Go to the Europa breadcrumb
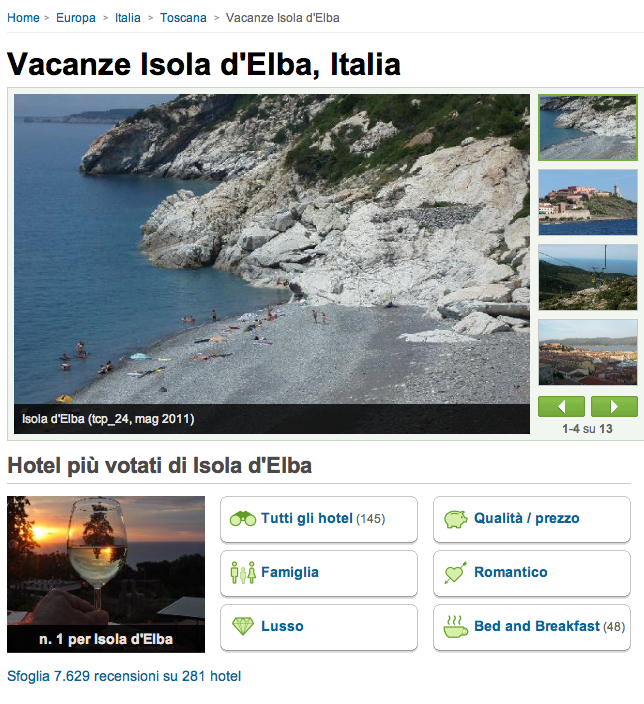Viewport: 644px width, 704px height. click(75, 18)
